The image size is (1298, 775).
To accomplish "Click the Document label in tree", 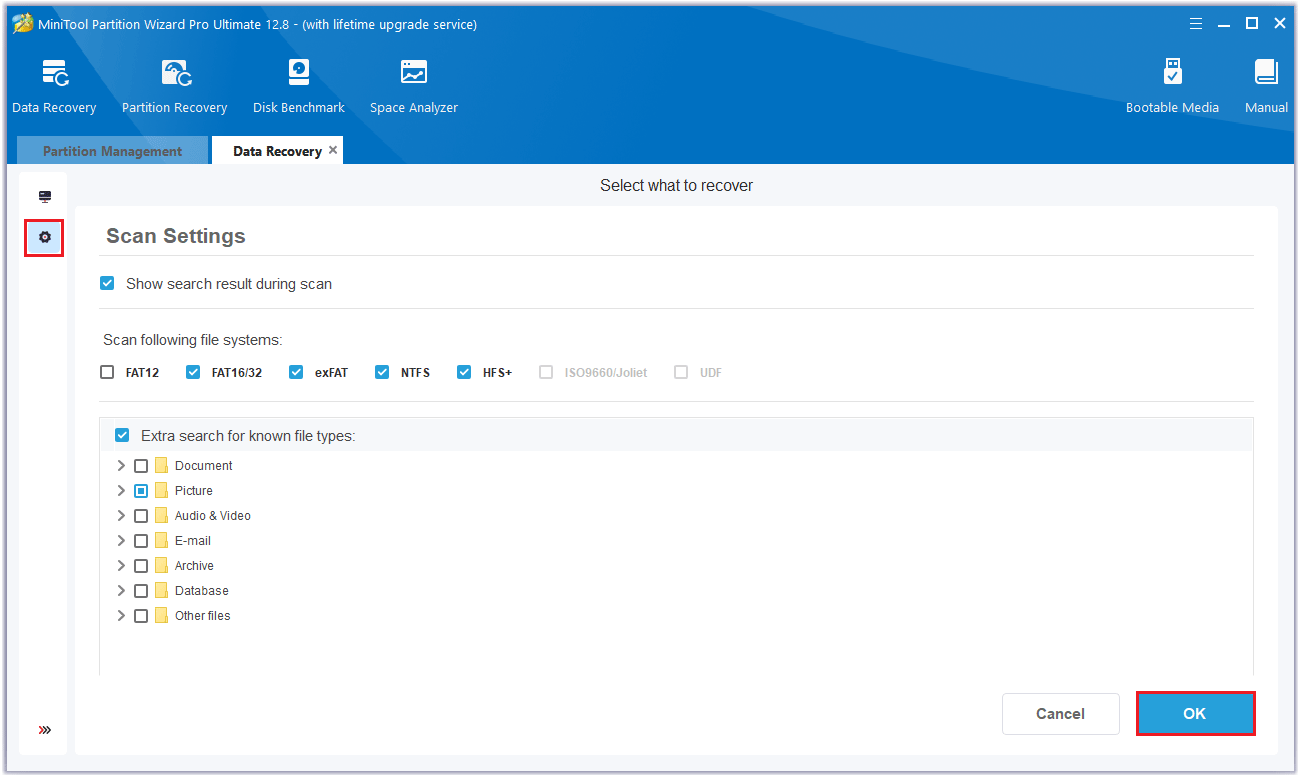I will (x=204, y=466).
